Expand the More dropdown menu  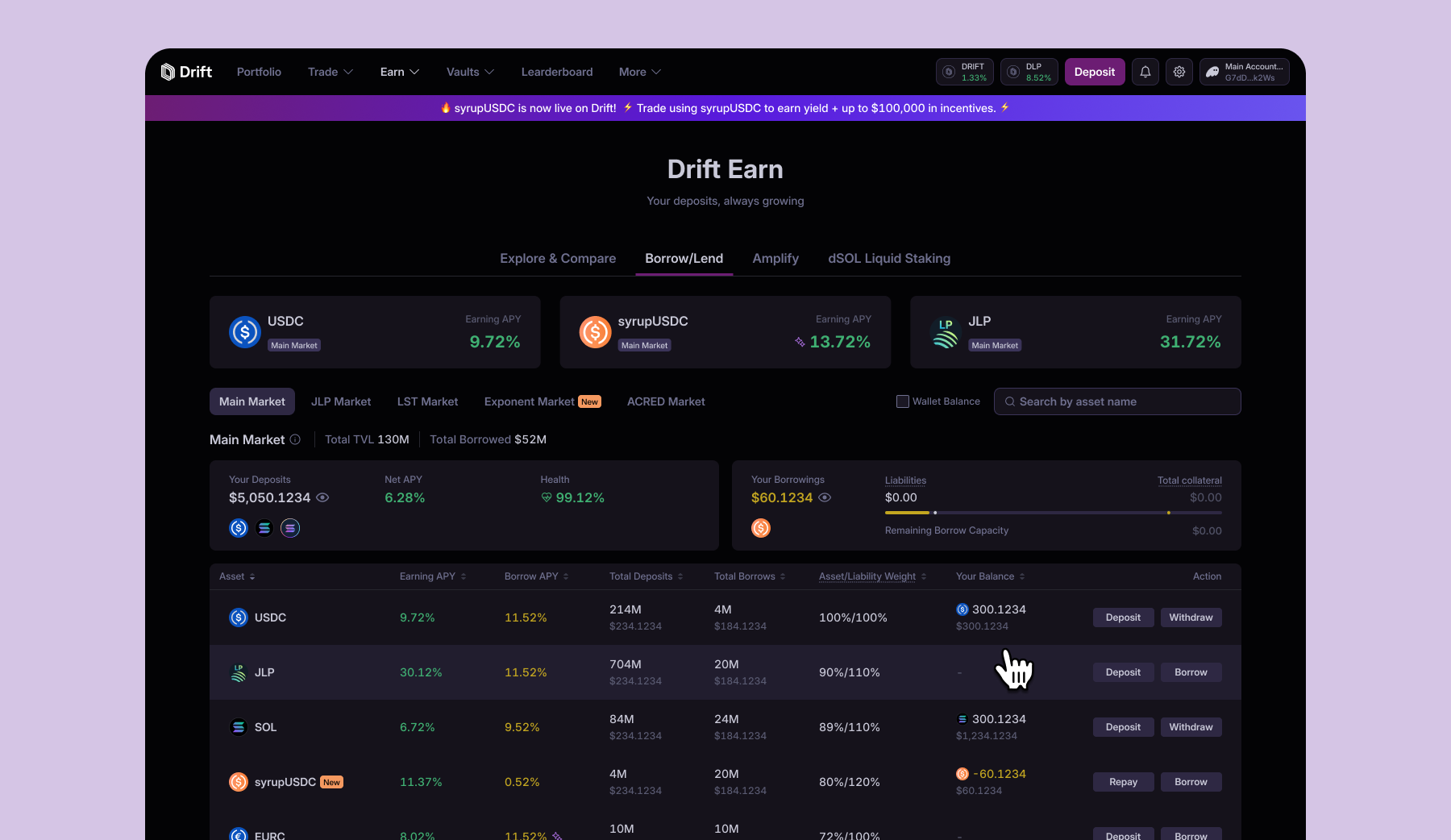pyautogui.click(x=640, y=72)
